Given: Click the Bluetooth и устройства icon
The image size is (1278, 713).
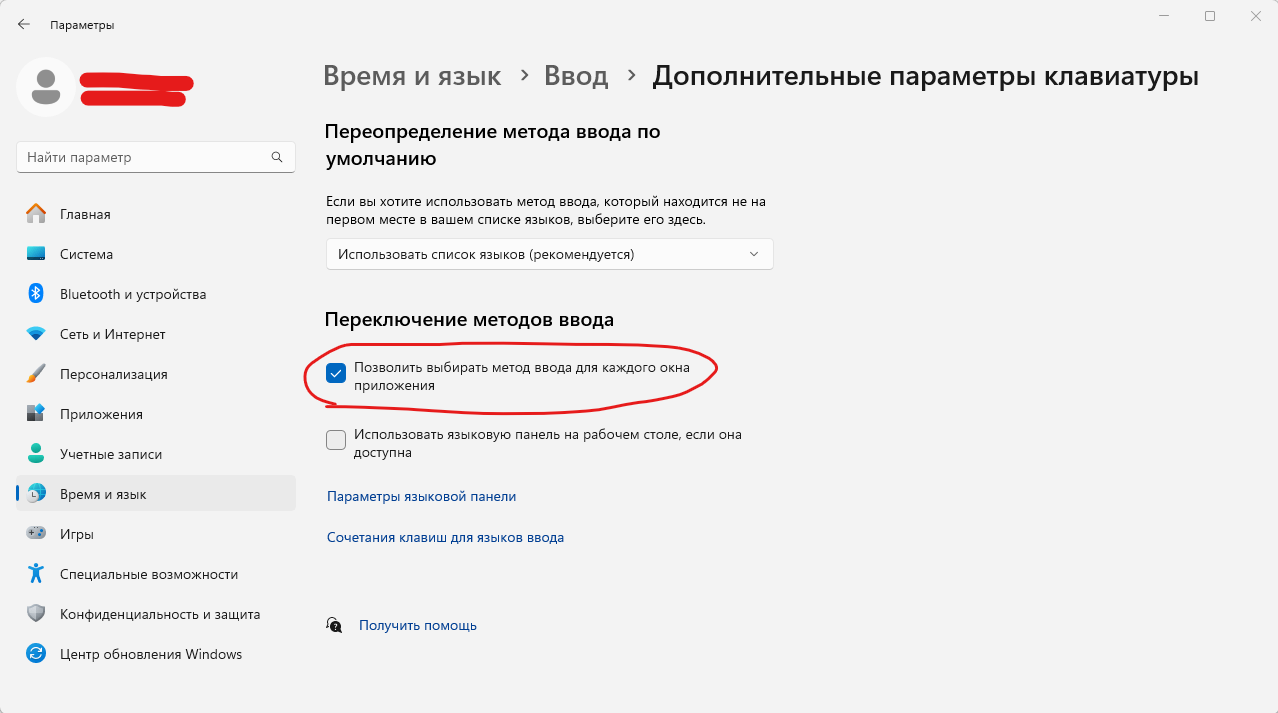Looking at the screenshot, I should click(36, 294).
